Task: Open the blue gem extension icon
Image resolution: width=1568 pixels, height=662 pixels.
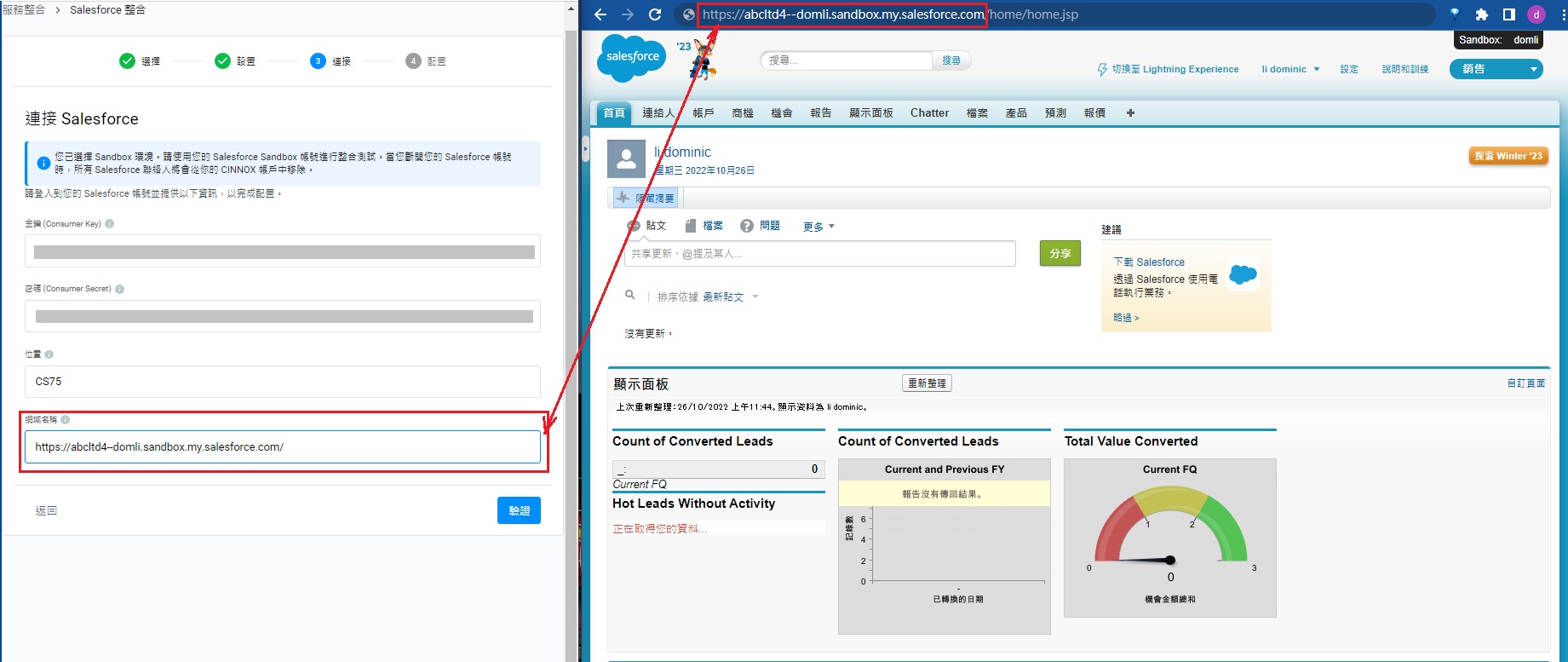Action: (1455, 14)
